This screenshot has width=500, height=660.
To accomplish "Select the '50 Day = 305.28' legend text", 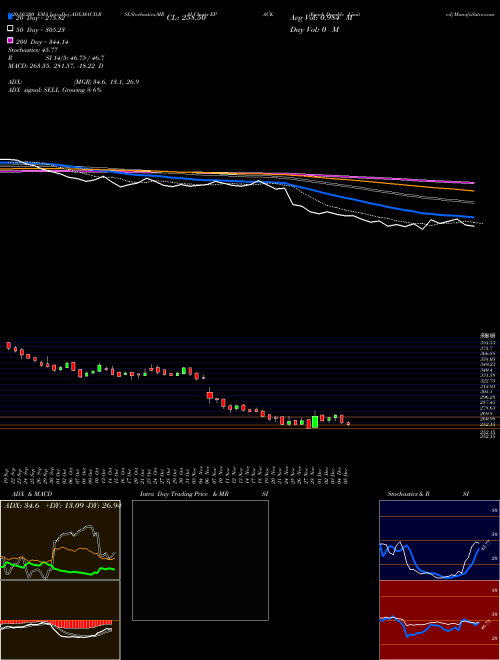I will [42, 29].
